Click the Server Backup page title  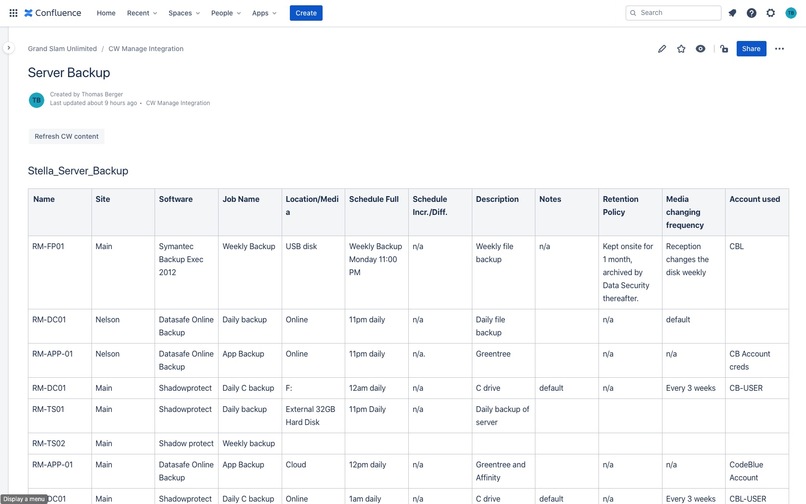[x=69, y=73]
